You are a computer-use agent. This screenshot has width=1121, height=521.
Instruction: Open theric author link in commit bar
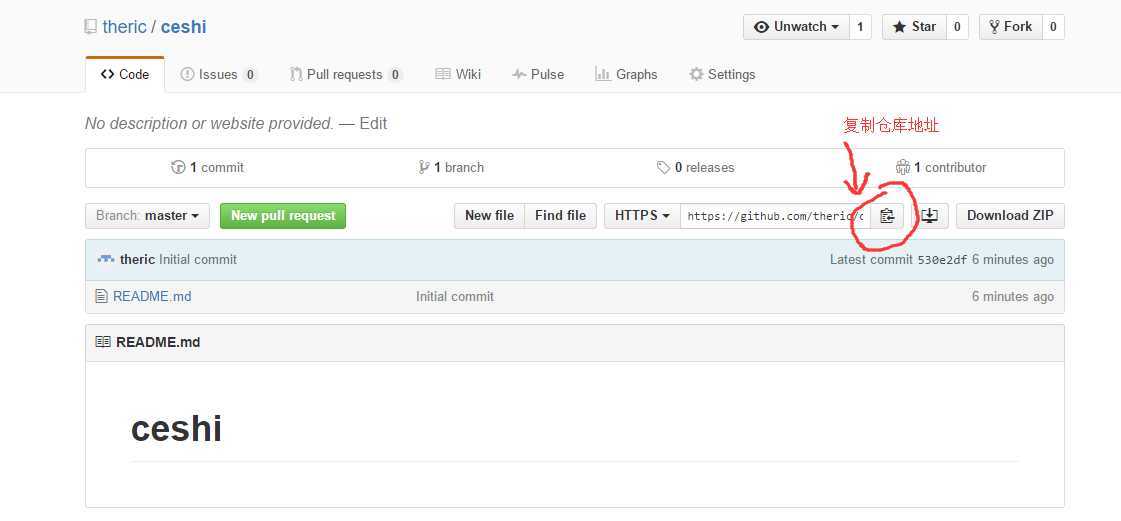[137, 259]
